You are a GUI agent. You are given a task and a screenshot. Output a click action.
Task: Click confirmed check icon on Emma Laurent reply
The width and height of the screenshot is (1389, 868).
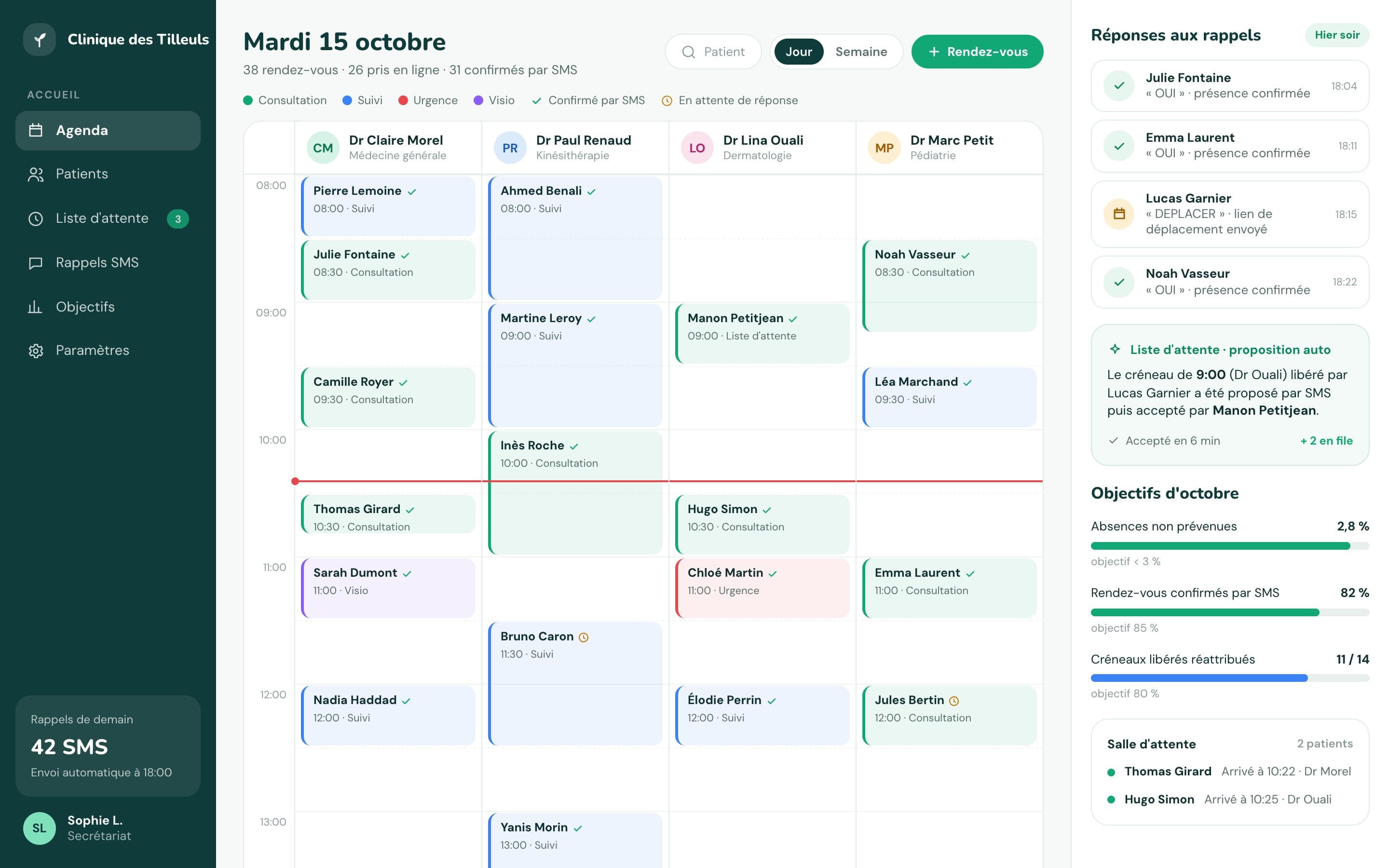[1118, 146]
